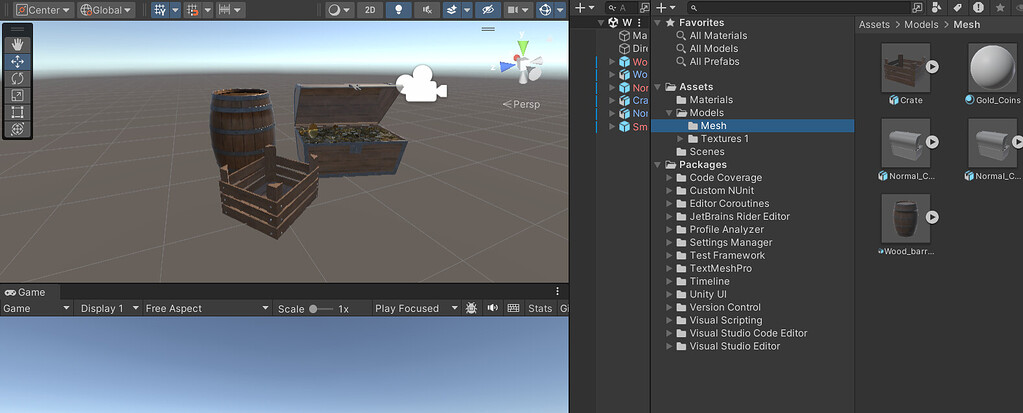Mute audio in Game view
The height and width of the screenshot is (413, 1023).
[x=493, y=308]
